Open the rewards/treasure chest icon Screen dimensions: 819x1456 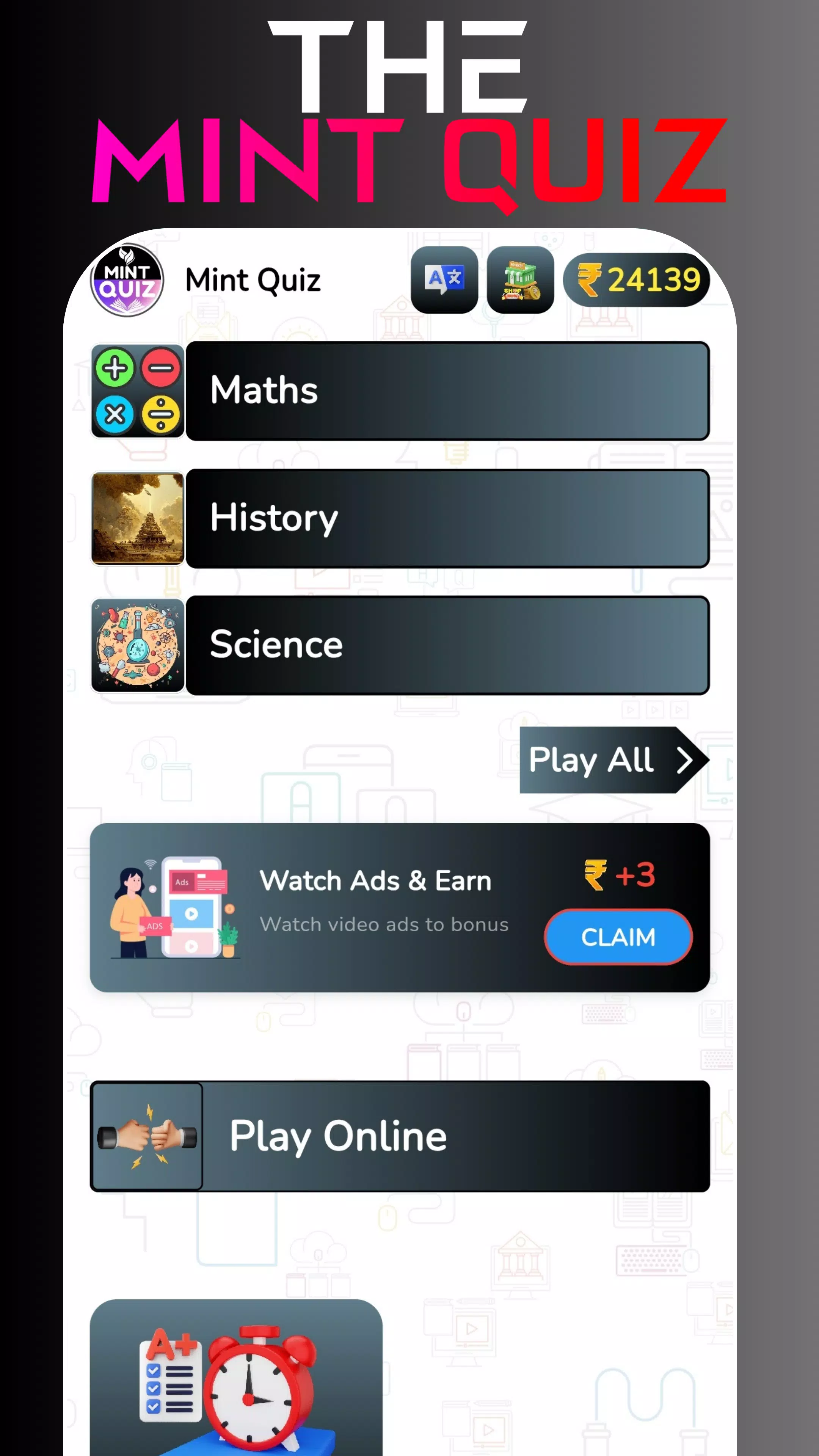pos(520,279)
